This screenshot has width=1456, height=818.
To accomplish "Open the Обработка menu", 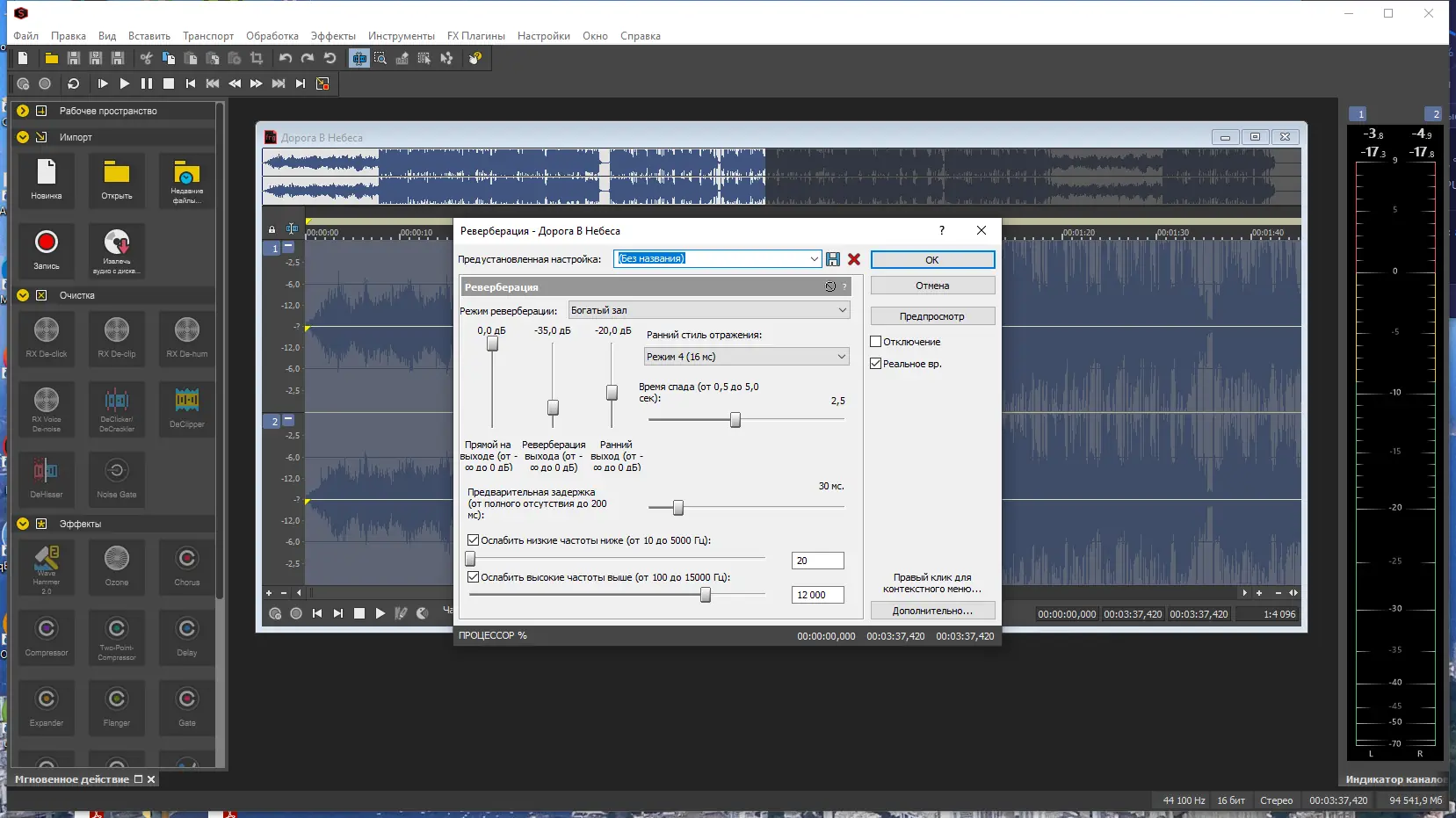I will (272, 36).
